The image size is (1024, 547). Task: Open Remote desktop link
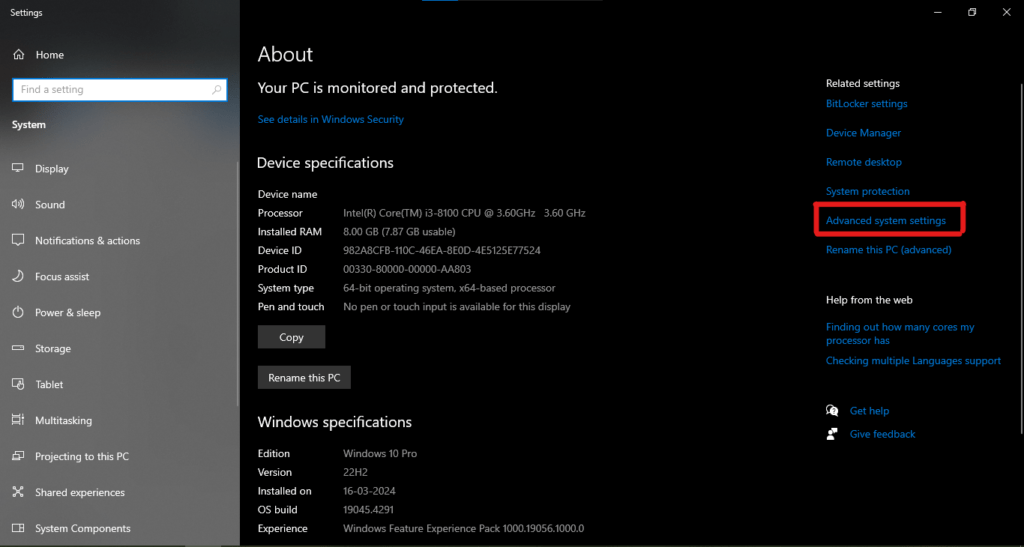[x=863, y=162]
